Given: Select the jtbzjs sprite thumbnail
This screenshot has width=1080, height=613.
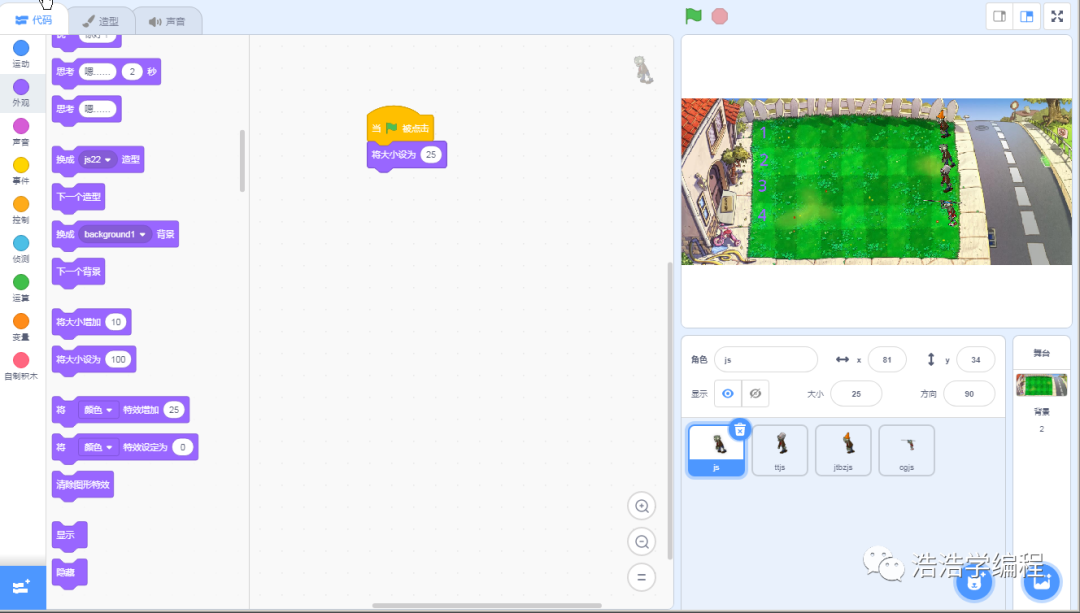Looking at the screenshot, I should 843,450.
